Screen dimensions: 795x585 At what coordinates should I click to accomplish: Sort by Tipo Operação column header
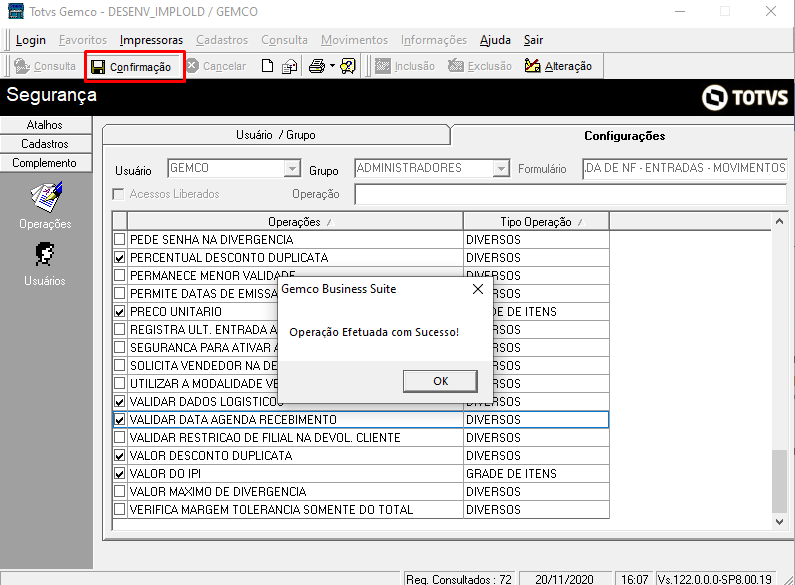coord(536,222)
